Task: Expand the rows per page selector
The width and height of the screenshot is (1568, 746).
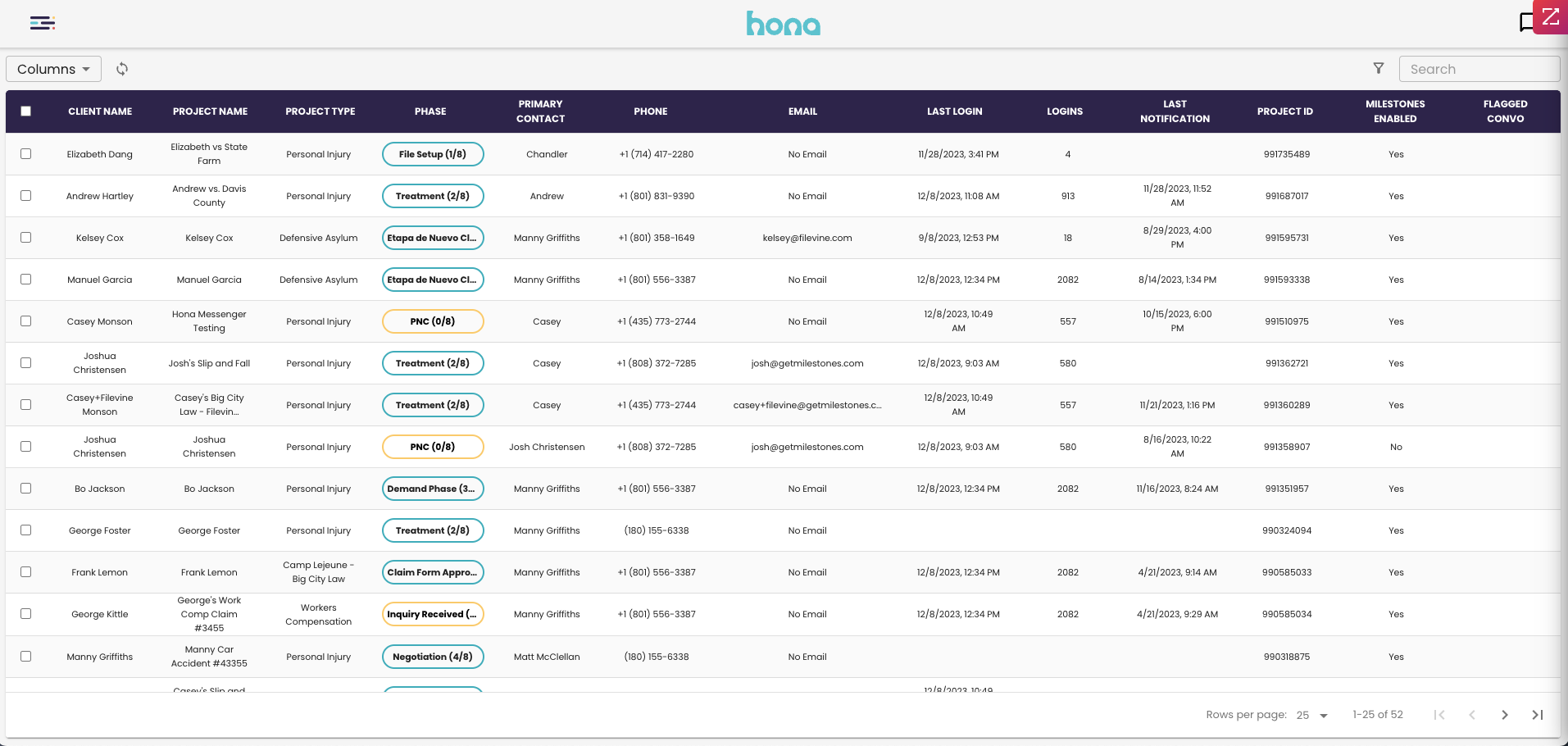Action: coord(1311,715)
